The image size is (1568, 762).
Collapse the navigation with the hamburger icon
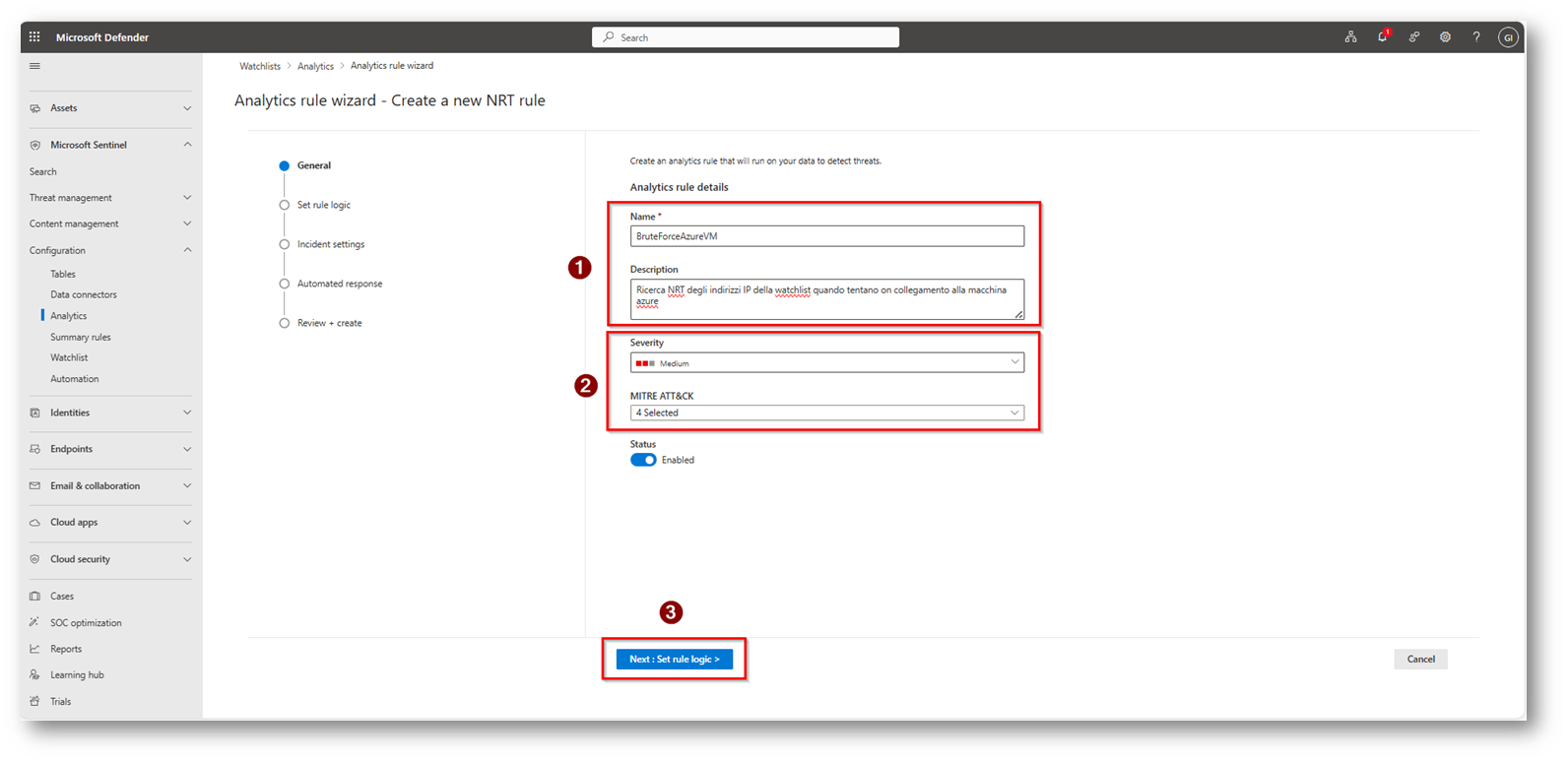(x=34, y=66)
